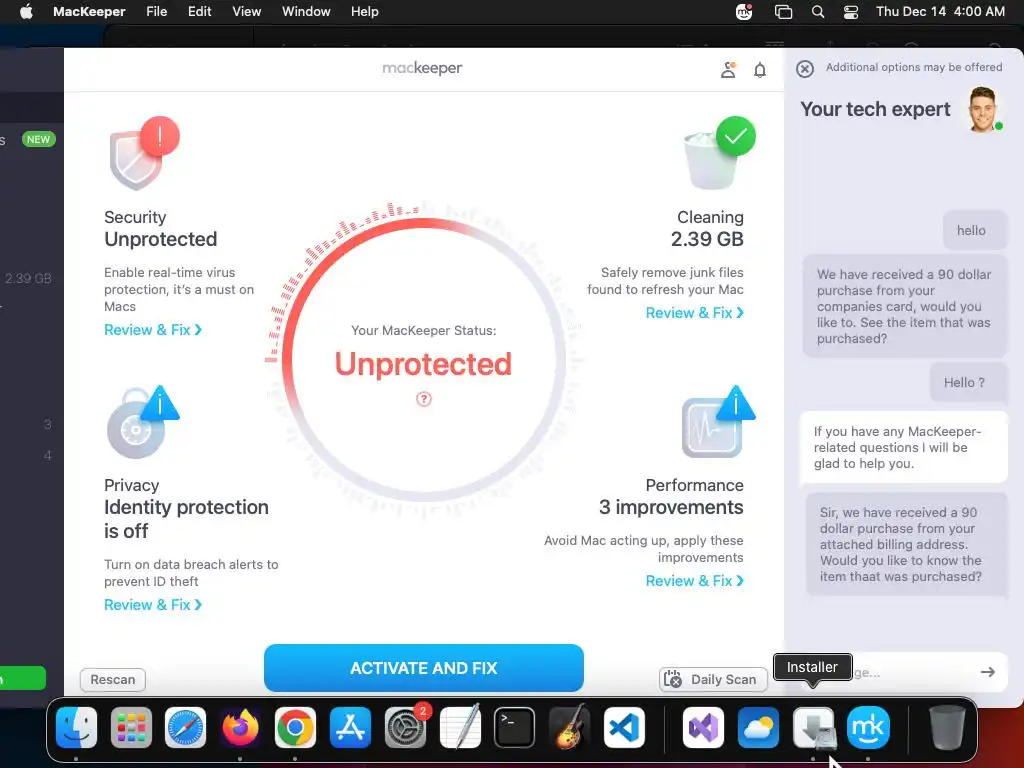Open the Window menu

pos(306,12)
